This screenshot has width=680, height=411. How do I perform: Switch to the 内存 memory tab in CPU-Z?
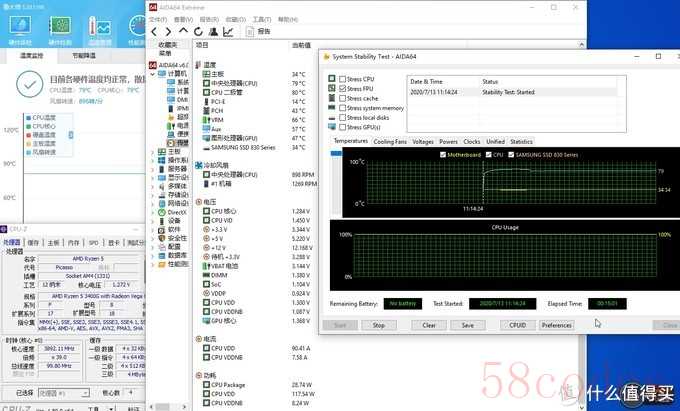pos(74,243)
